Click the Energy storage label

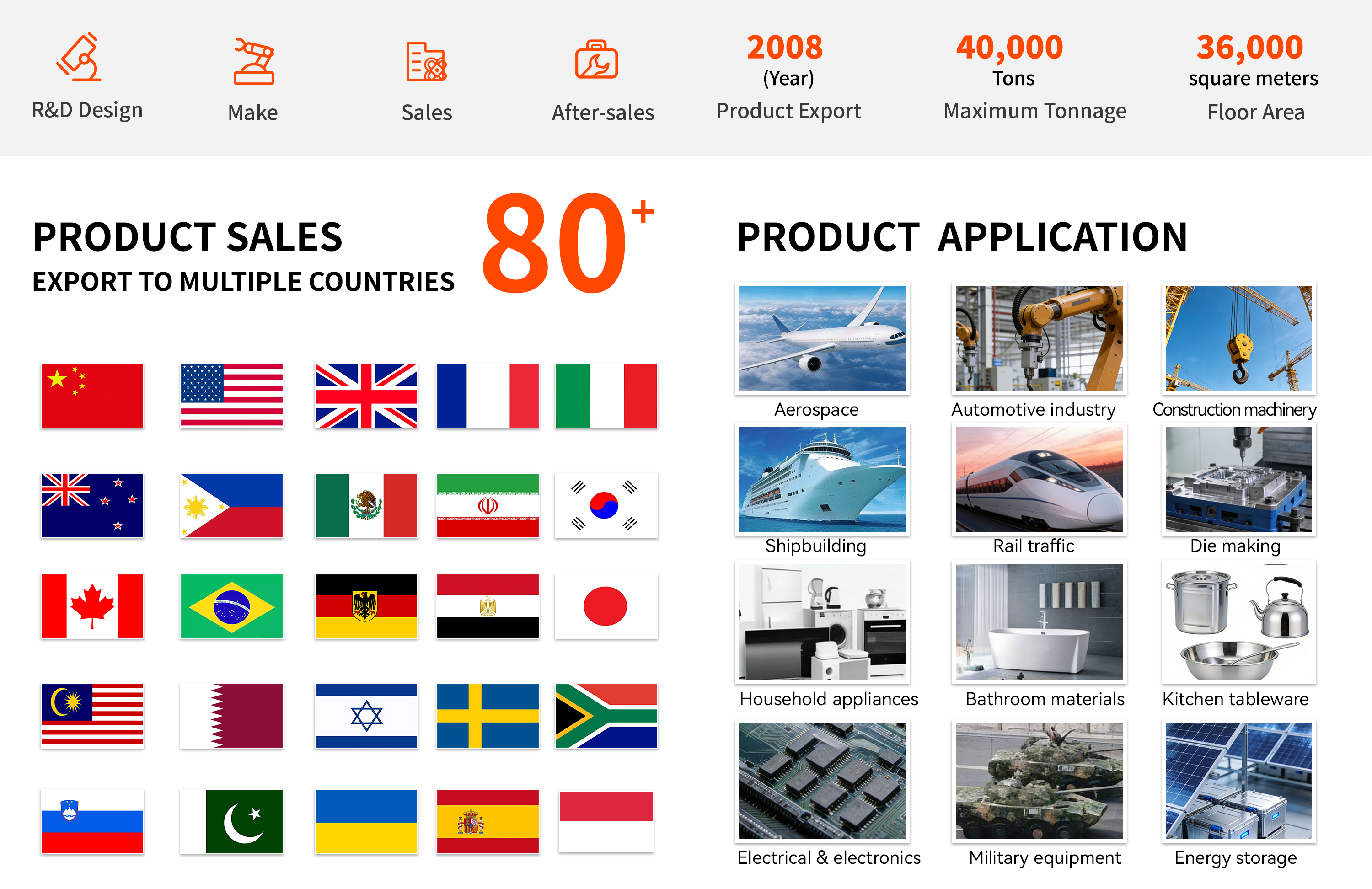coord(1235,857)
